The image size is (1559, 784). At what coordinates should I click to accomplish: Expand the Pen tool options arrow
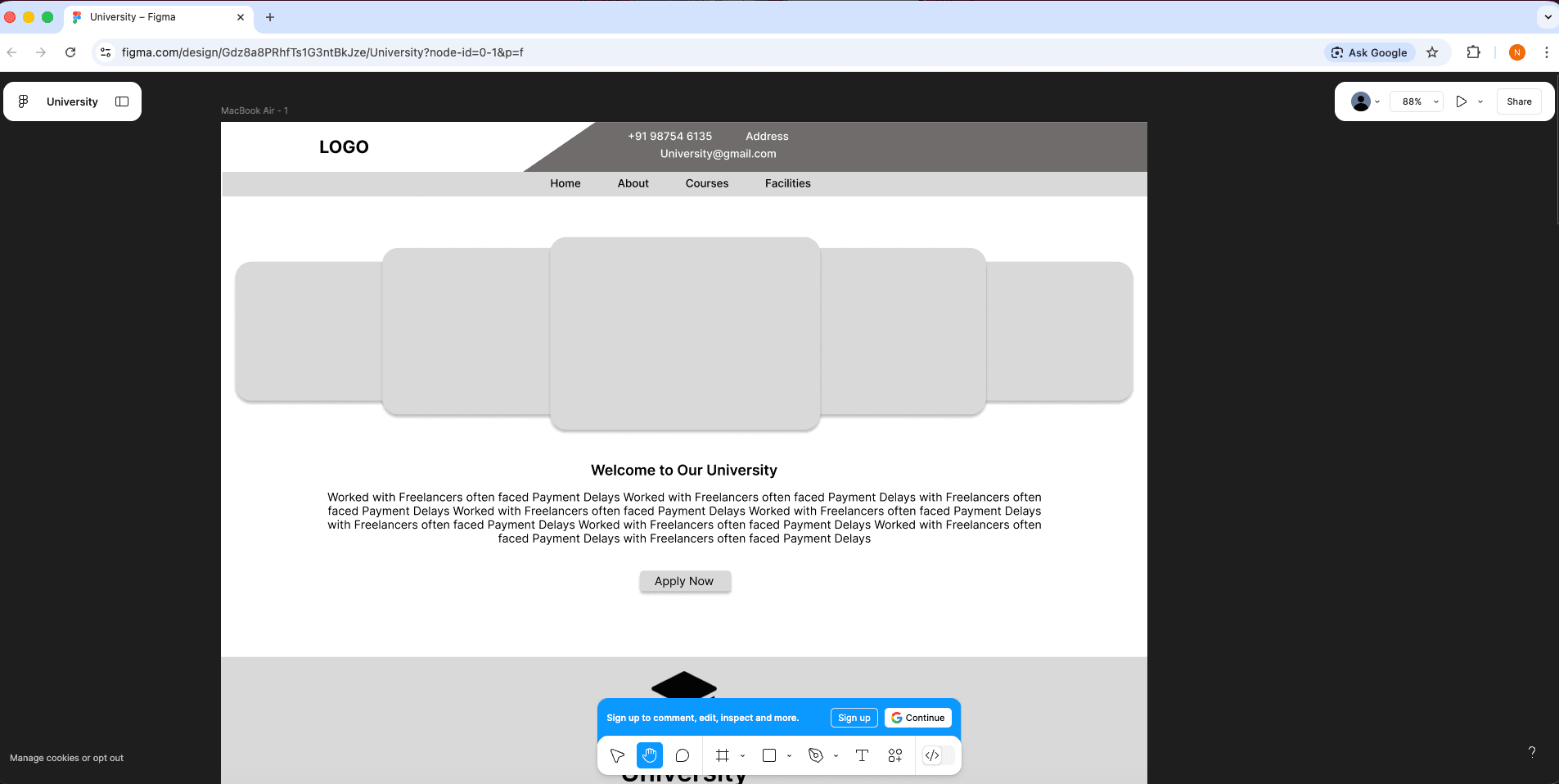[836, 755]
